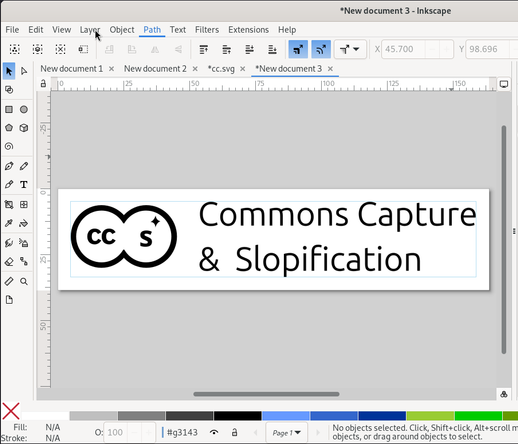
Task: Select the Node editing tool
Action: click(24, 71)
